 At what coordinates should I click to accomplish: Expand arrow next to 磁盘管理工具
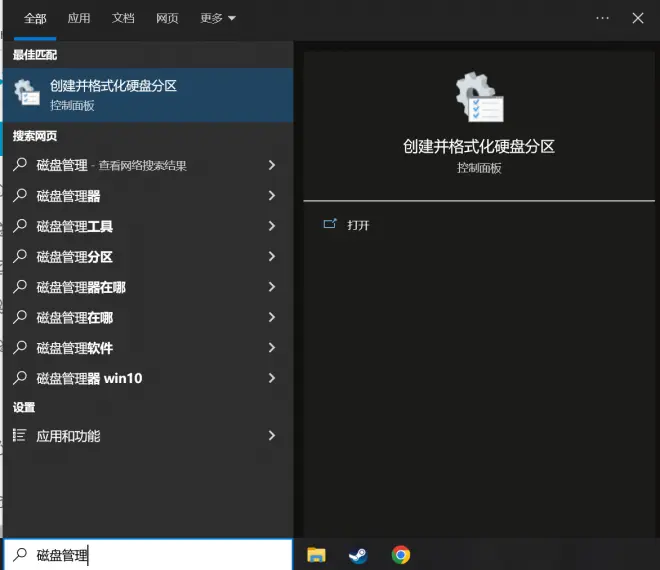click(x=272, y=226)
